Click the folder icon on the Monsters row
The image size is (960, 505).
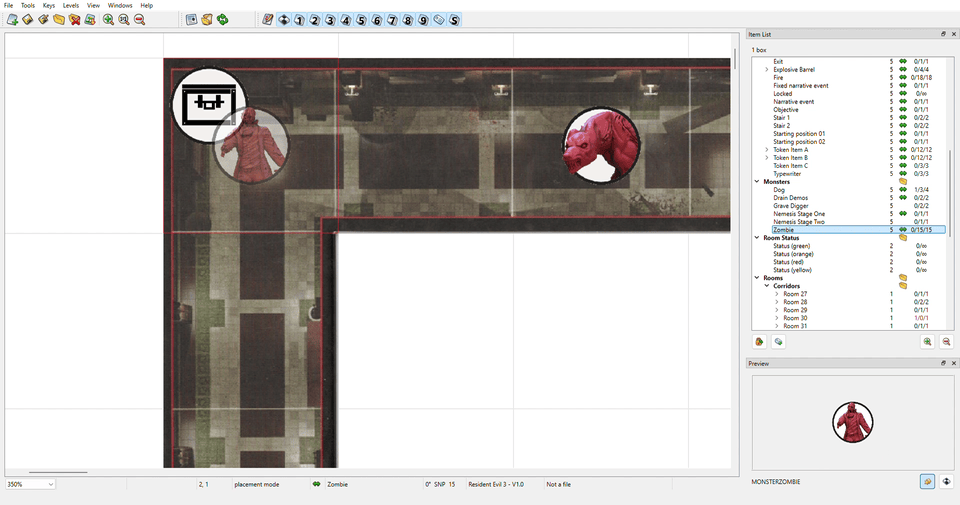pyautogui.click(x=902, y=182)
